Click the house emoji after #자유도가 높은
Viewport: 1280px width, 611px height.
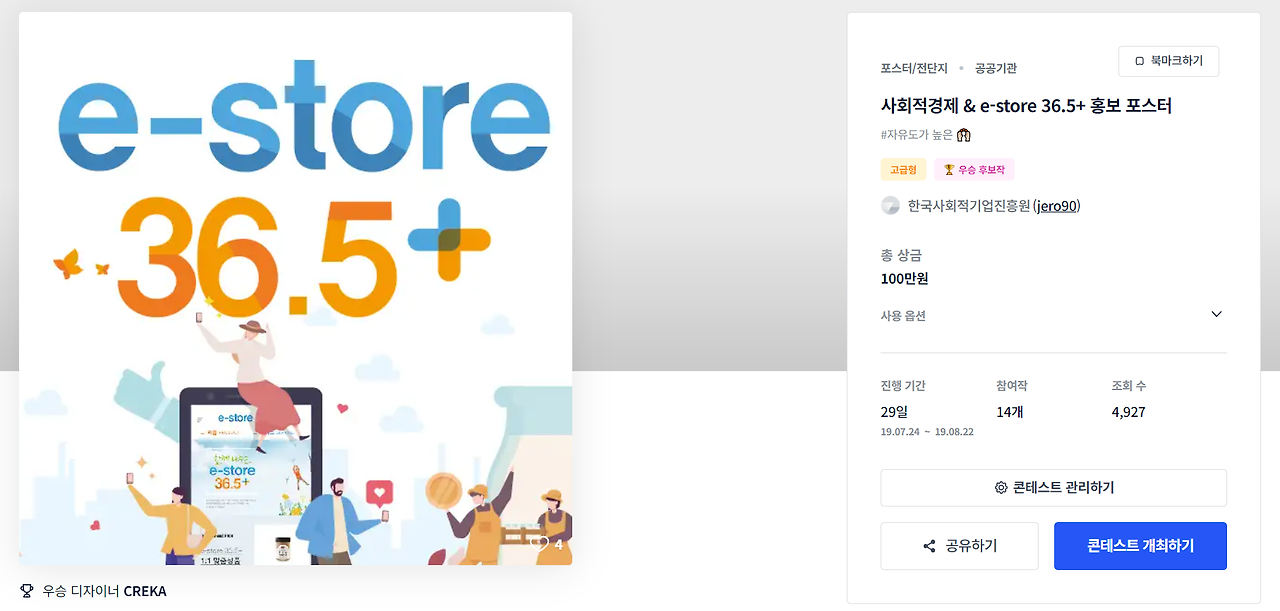pos(964,134)
